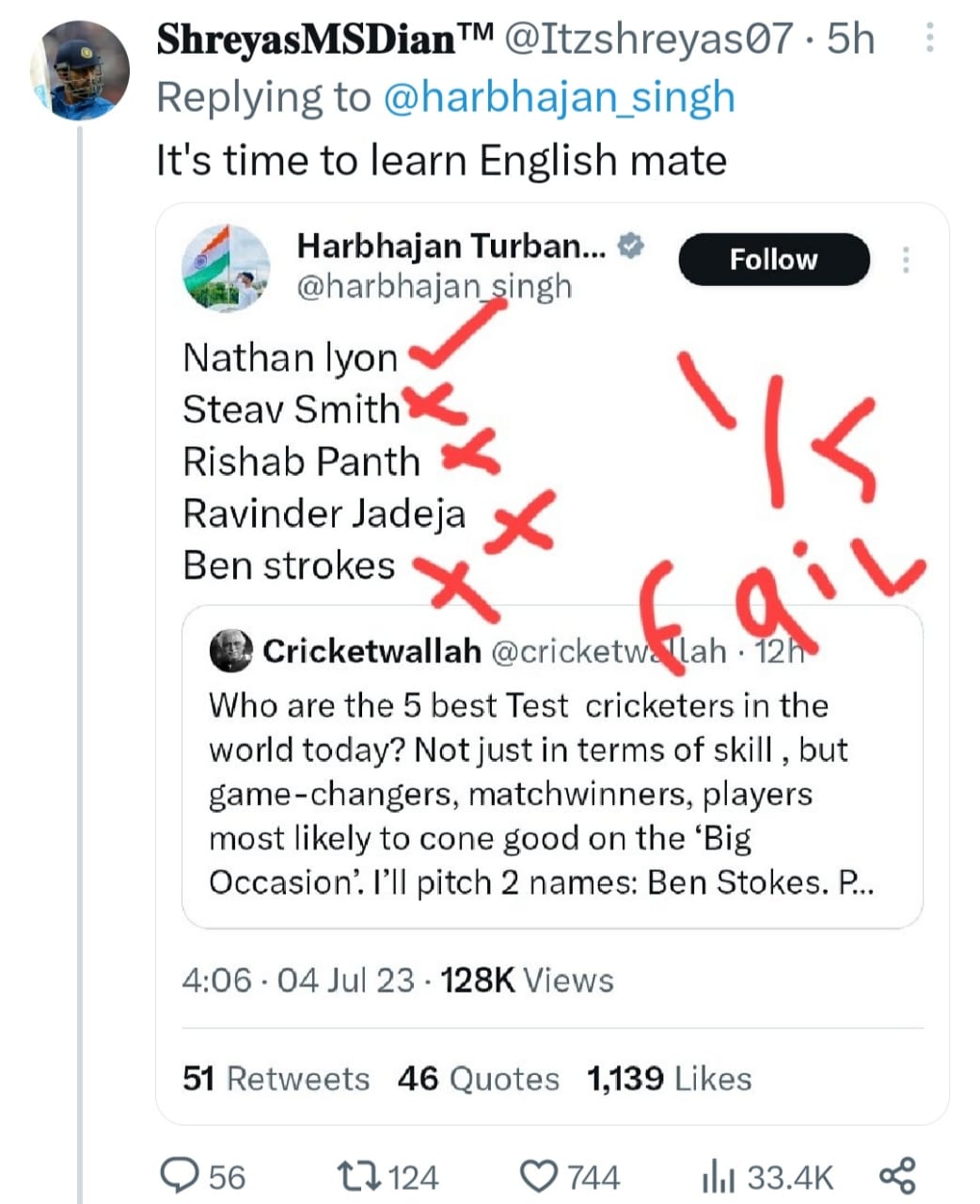Open the views analytics bar icon
The width and height of the screenshot is (980, 1204).
[719, 1176]
